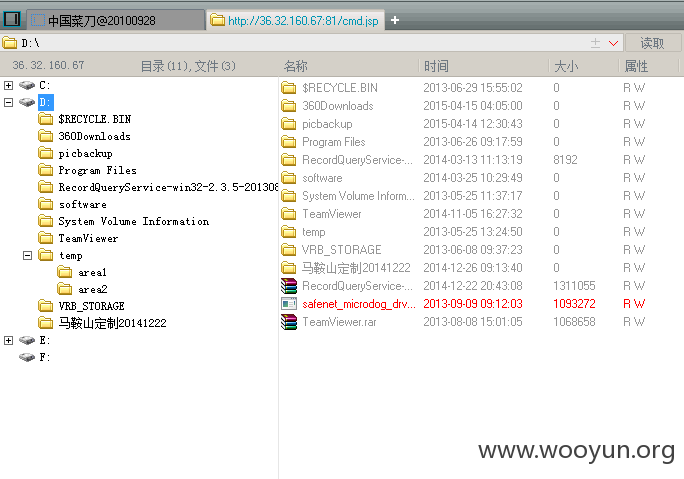This screenshot has width=684, height=479.
Task: Click 360Downloads folder icon in file list
Action: point(289,106)
